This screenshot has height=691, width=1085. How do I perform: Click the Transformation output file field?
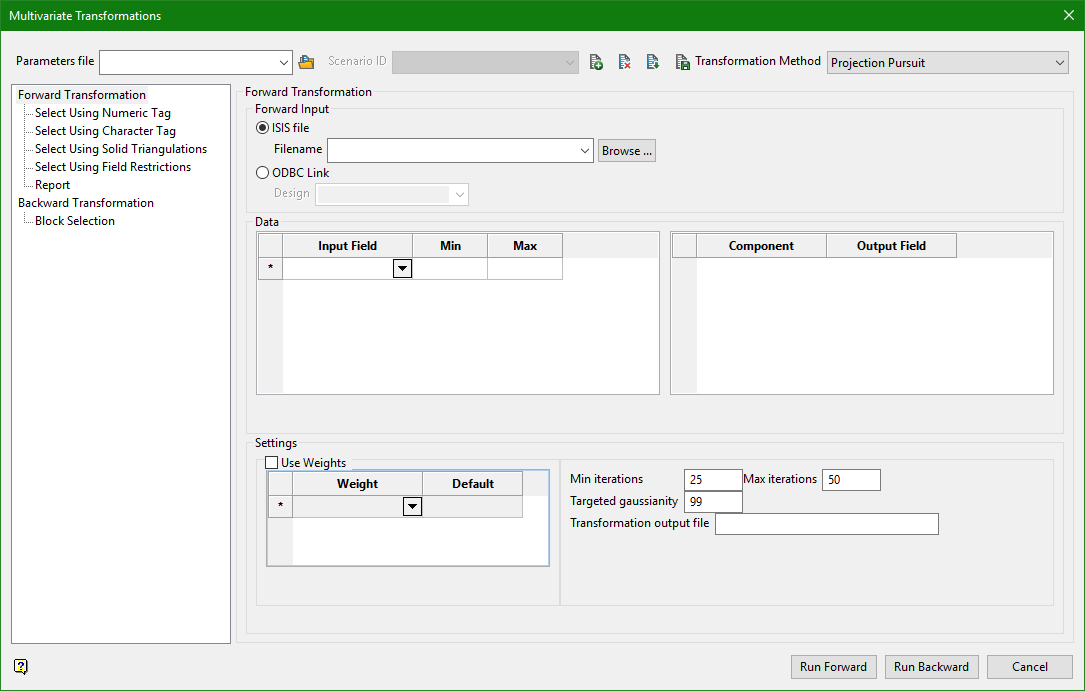(826, 524)
